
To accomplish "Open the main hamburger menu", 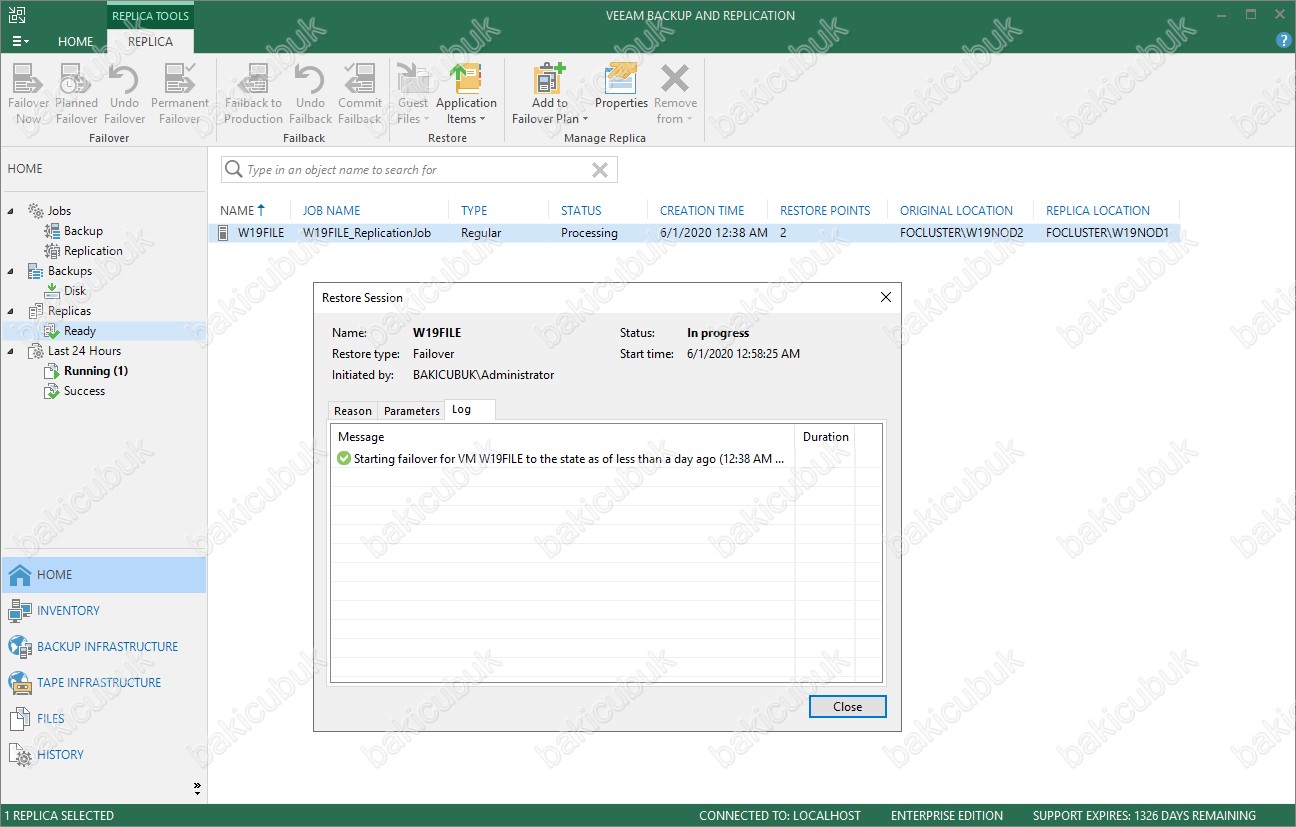I will tap(20, 42).
